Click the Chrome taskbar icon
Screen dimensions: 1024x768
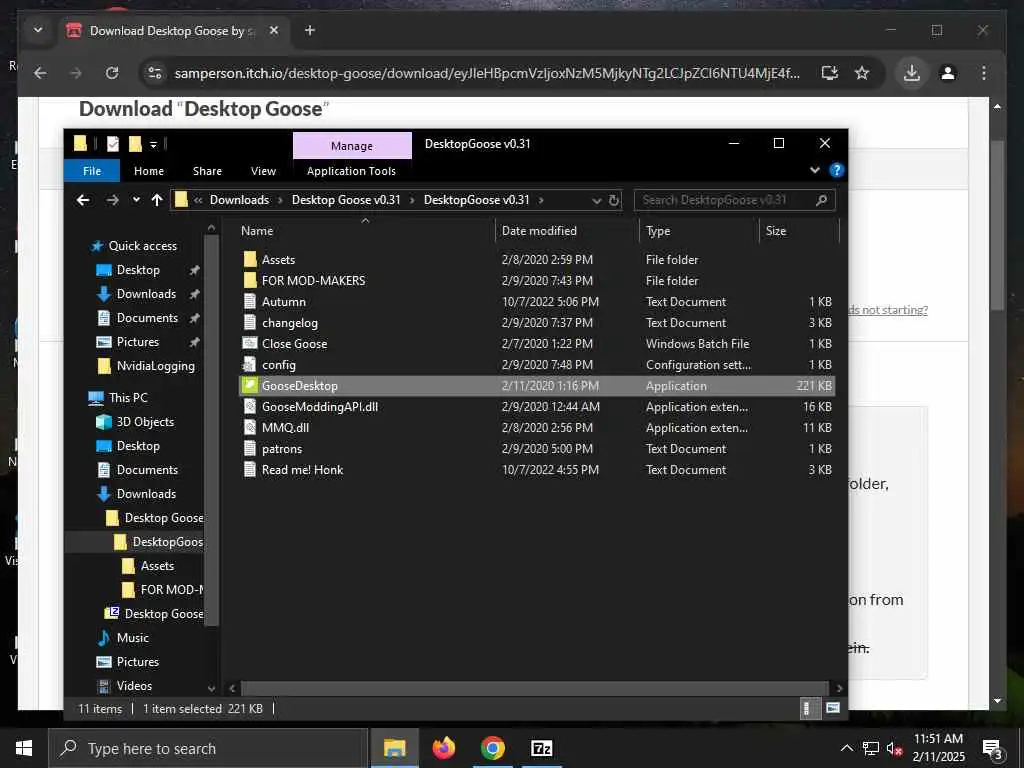point(492,748)
